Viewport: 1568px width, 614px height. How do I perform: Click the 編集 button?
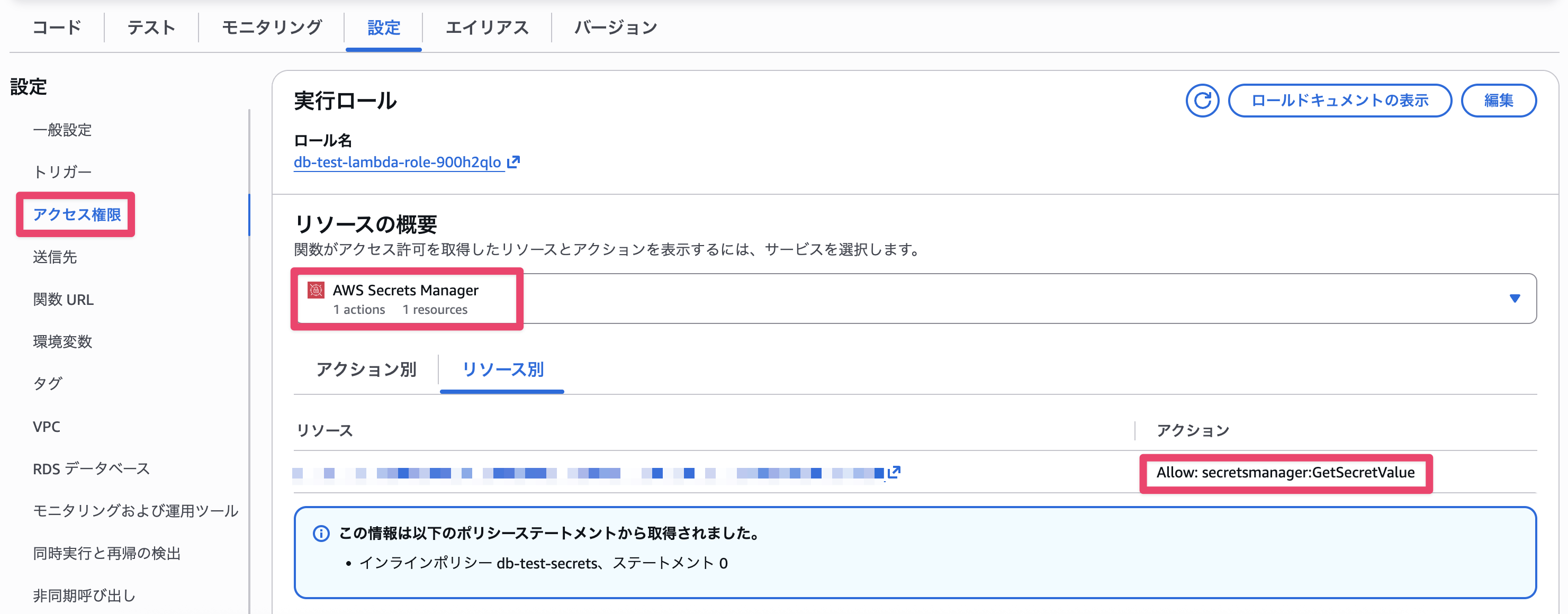[1498, 101]
